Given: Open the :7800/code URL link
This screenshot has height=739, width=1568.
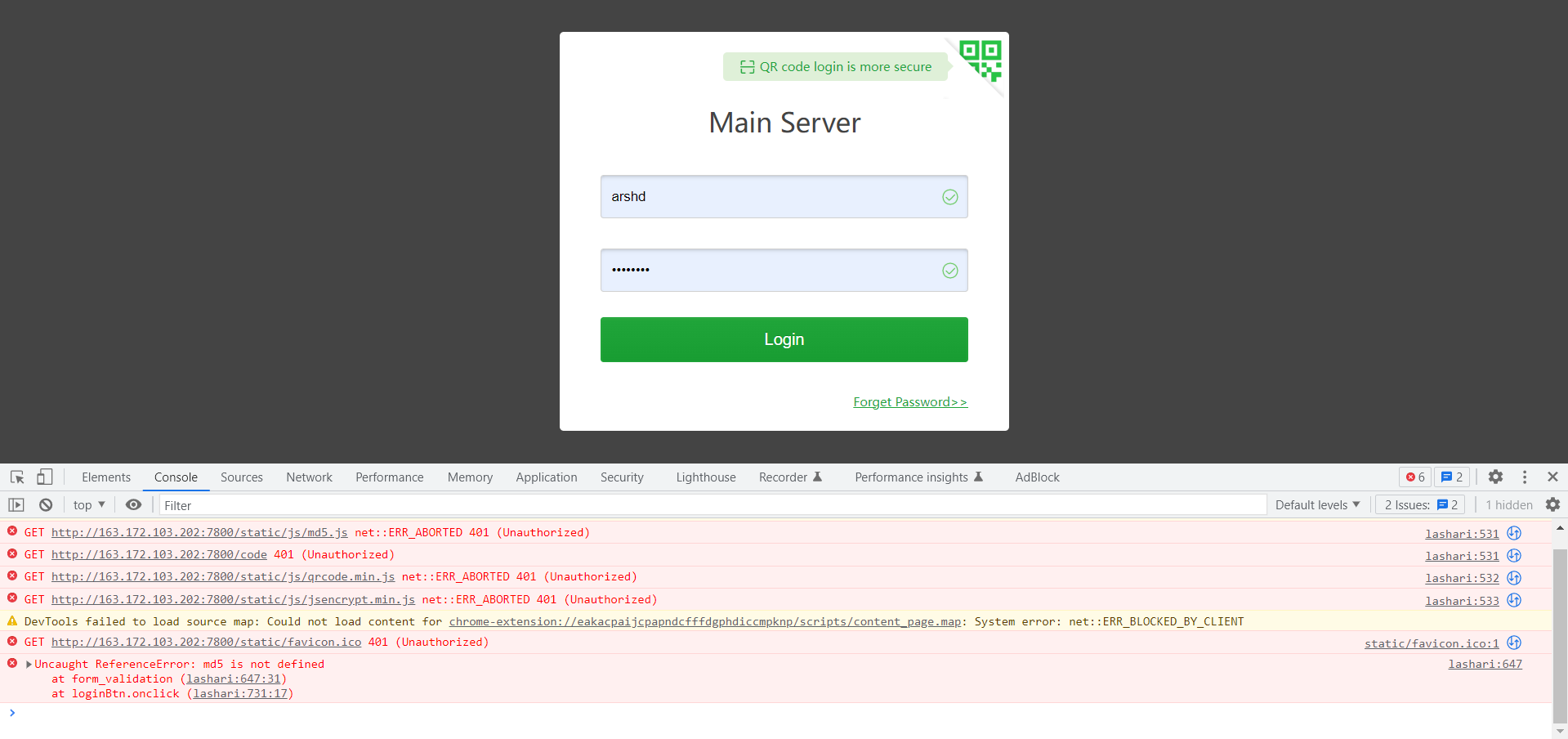Looking at the screenshot, I should pyautogui.click(x=159, y=555).
